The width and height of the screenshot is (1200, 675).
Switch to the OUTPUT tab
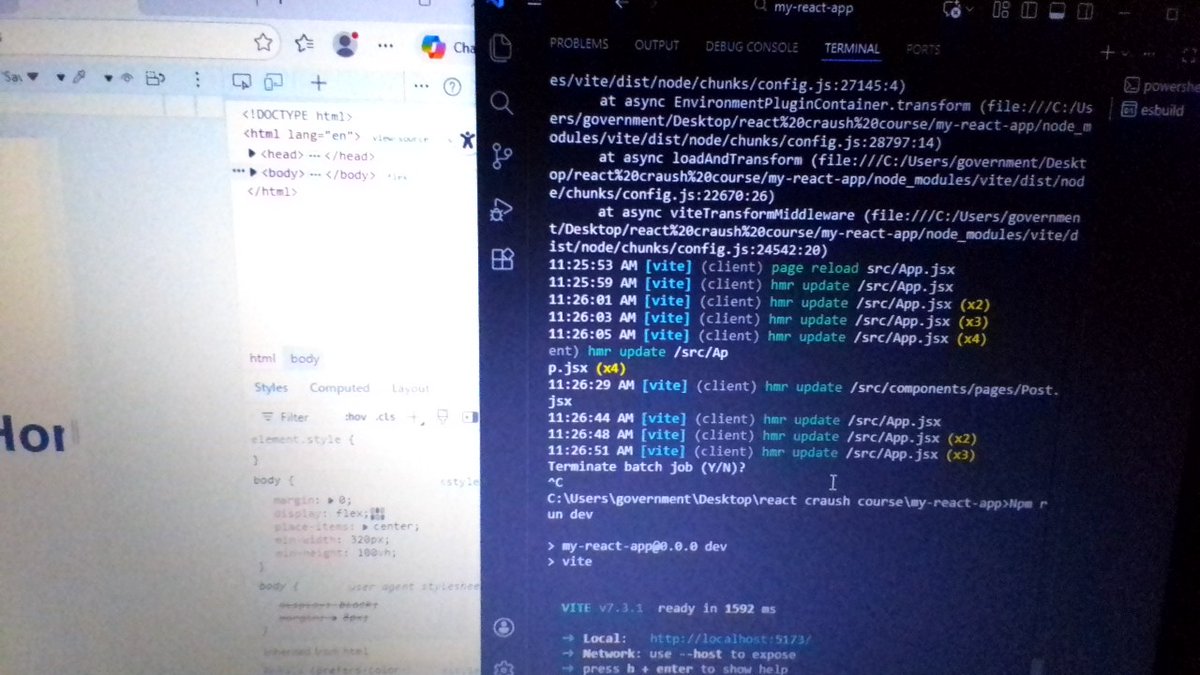656,46
